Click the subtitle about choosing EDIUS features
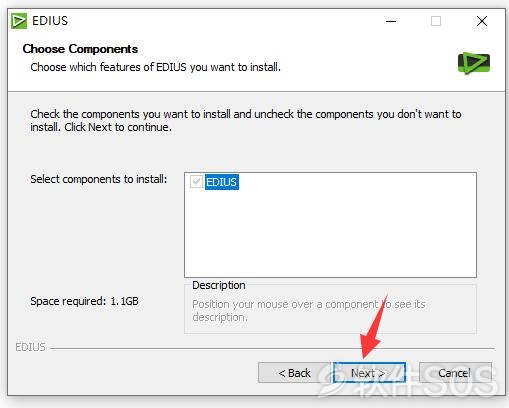509x408 pixels. [156, 67]
